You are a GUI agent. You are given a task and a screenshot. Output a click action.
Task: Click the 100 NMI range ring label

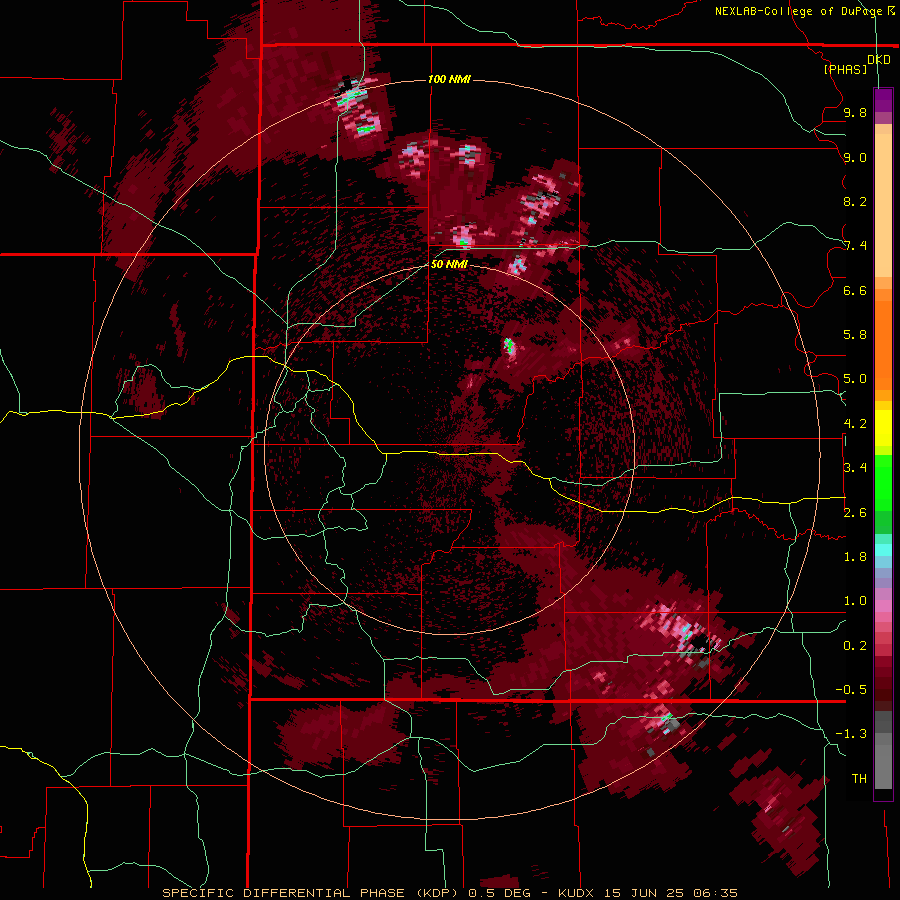click(449, 79)
